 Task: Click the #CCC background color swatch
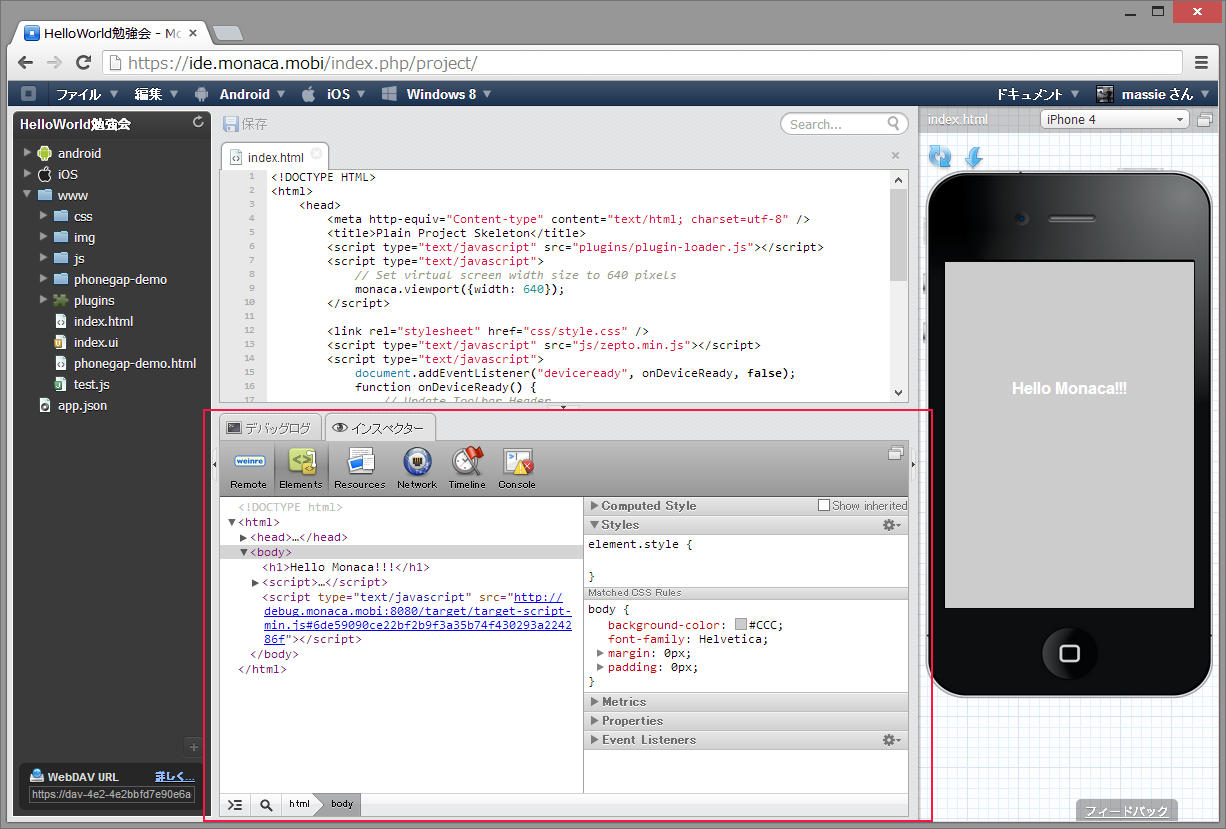click(741, 625)
